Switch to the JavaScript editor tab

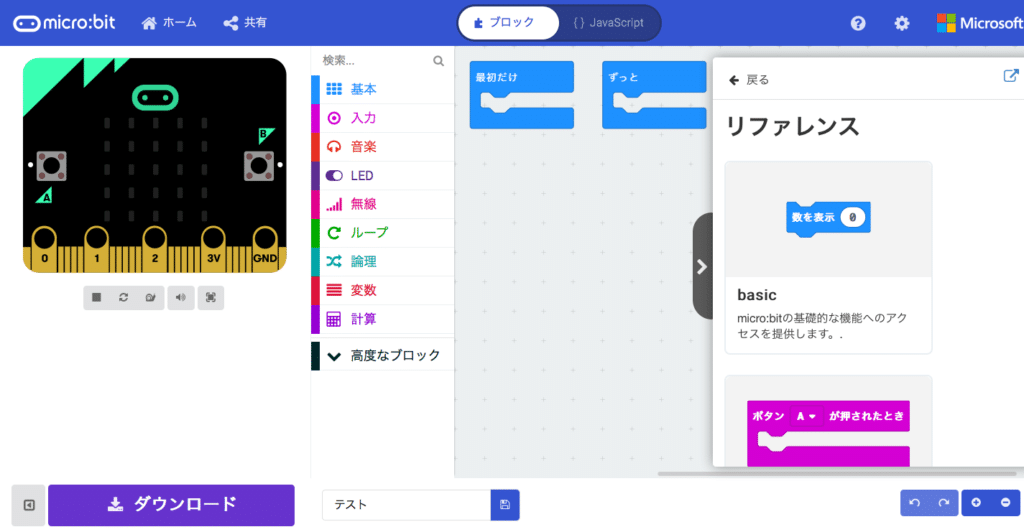click(609, 23)
